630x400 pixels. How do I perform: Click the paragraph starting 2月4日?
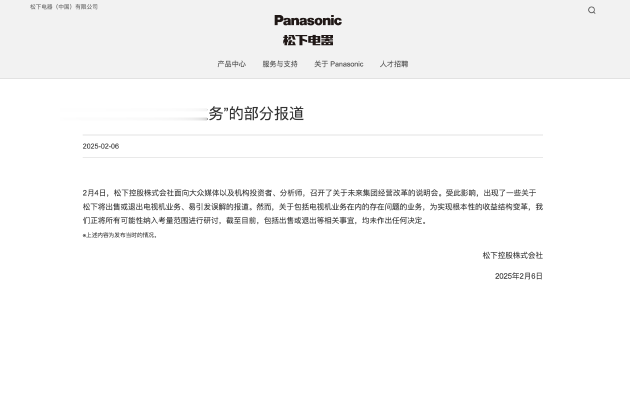click(x=313, y=206)
